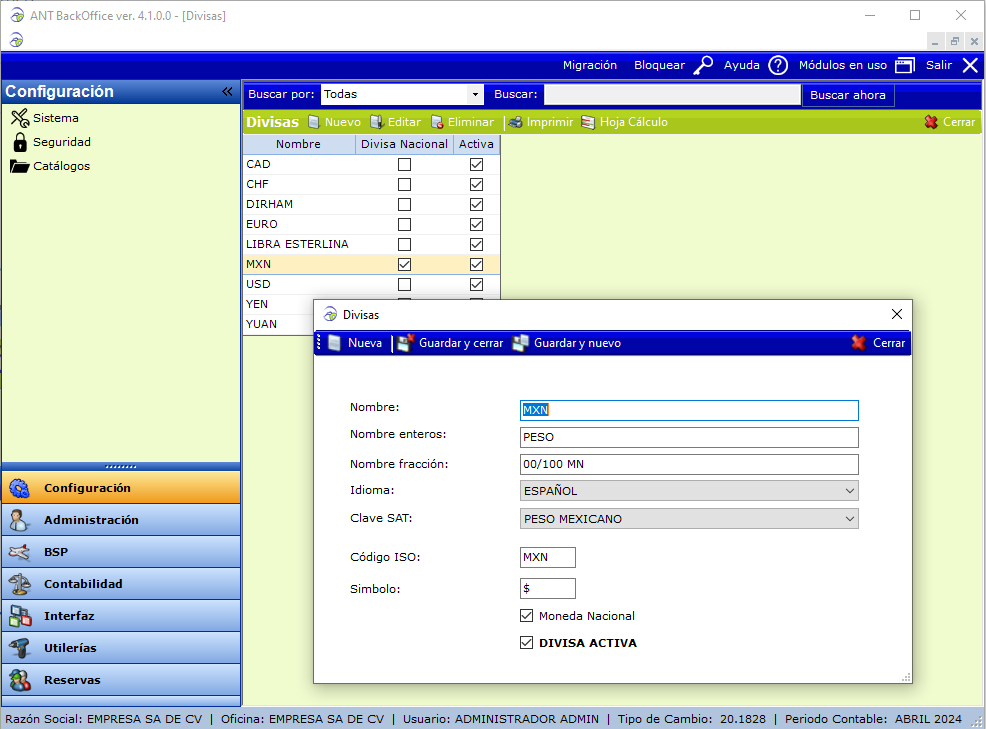This screenshot has height=729, width=986.
Task: Click the Guardar y nuevo icon
Action: 520,343
